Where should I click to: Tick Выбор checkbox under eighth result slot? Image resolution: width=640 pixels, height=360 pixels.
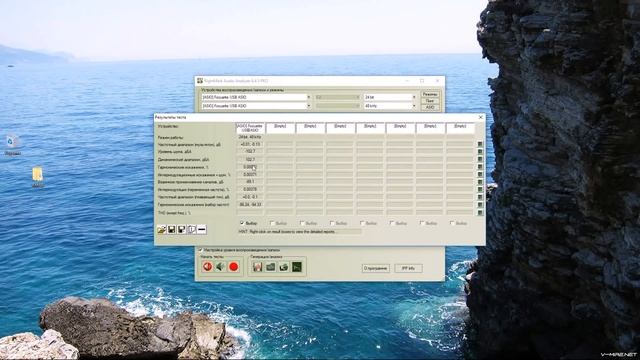pyautogui.click(x=452, y=223)
